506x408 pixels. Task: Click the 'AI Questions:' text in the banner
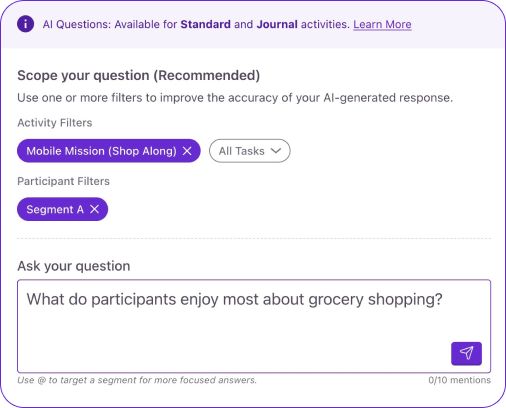click(77, 24)
